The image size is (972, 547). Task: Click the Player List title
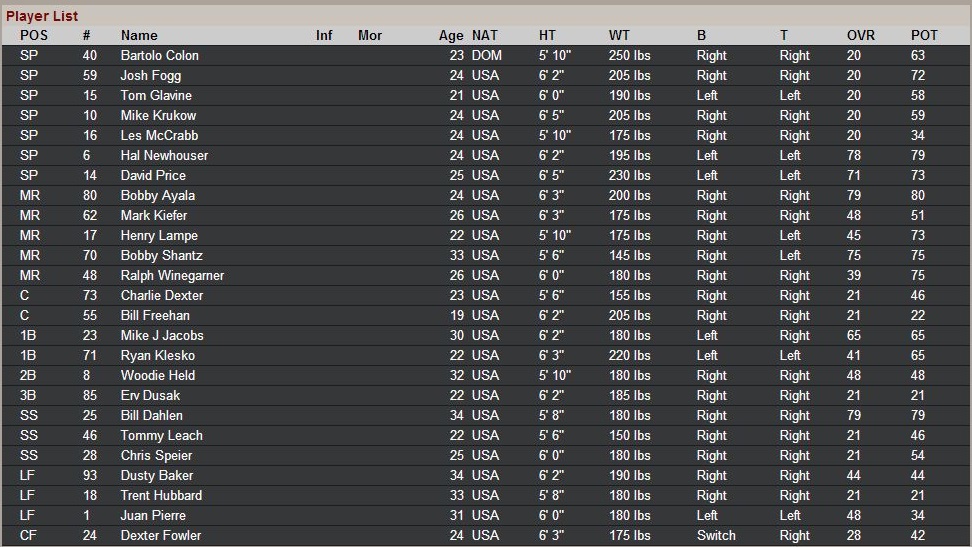point(42,16)
